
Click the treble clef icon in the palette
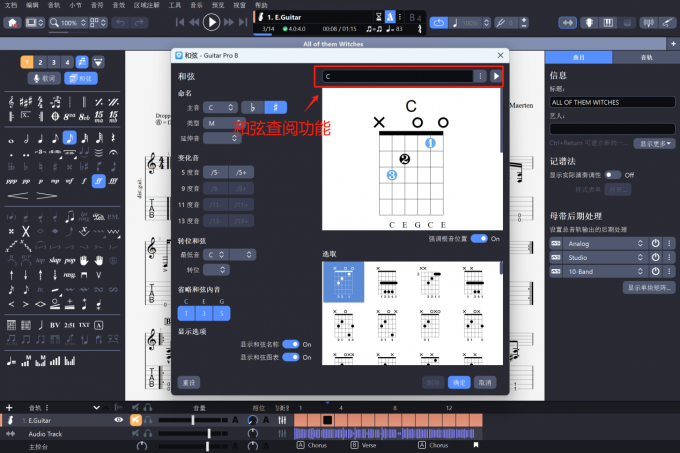[x=11, y=102]
